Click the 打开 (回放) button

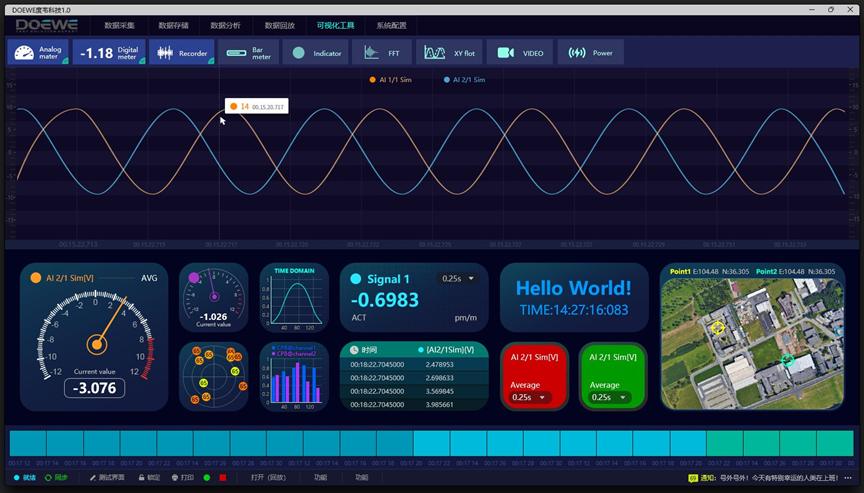coord(268,478)
